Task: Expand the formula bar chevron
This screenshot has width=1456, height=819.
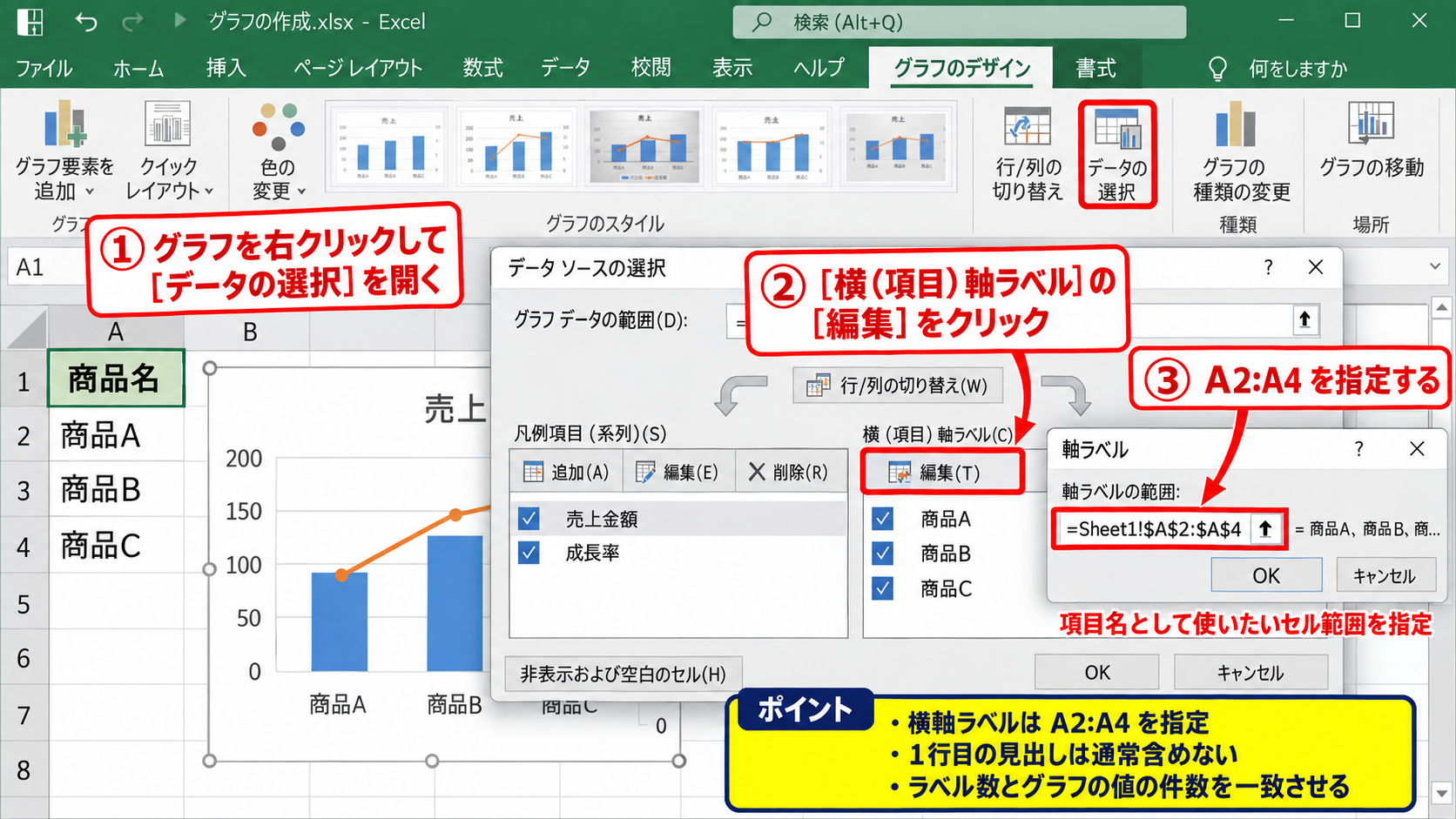Action: pyautogui.click(x=1435, y=266)
